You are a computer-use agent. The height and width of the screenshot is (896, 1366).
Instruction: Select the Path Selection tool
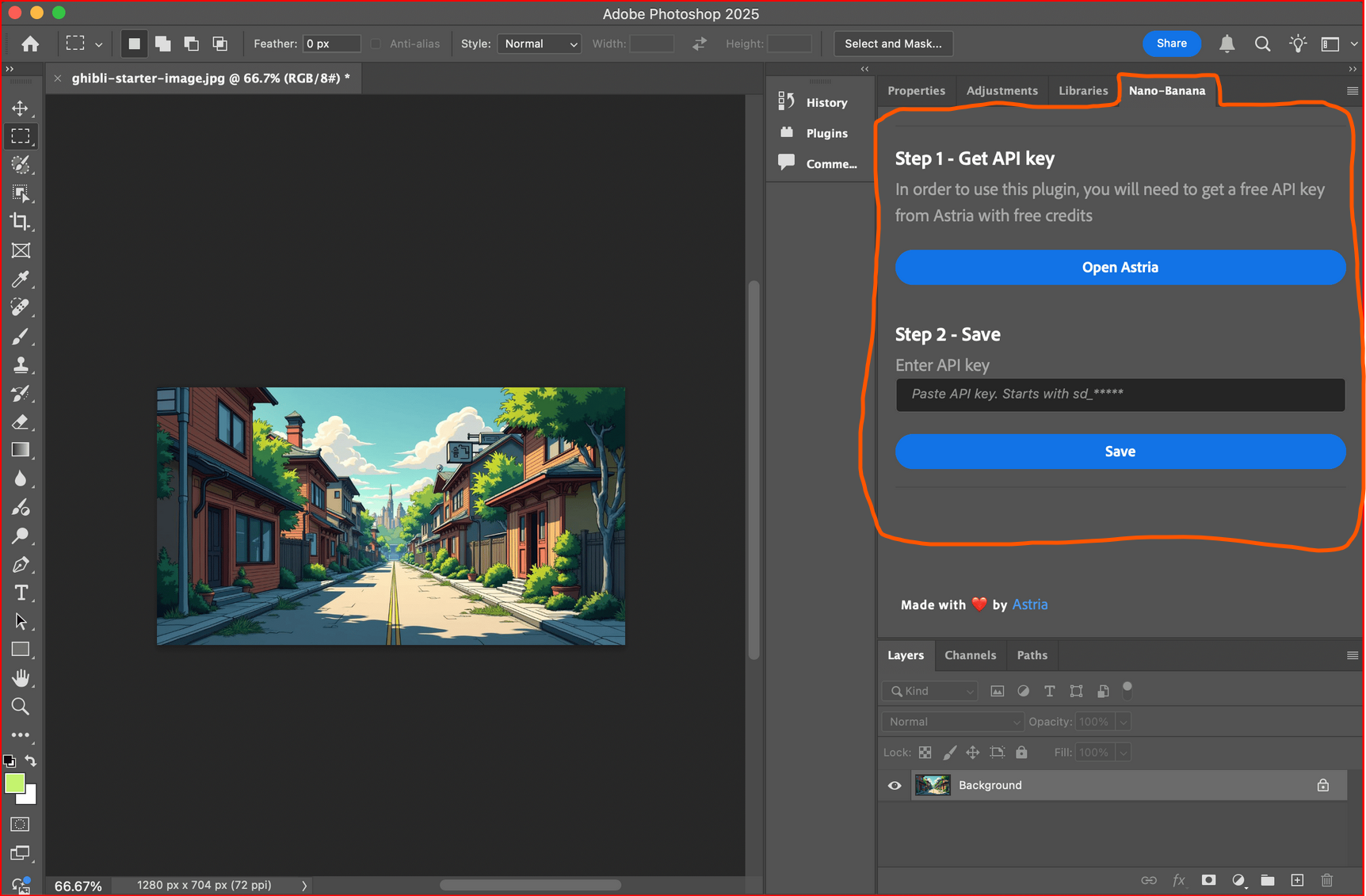(21, 621)
